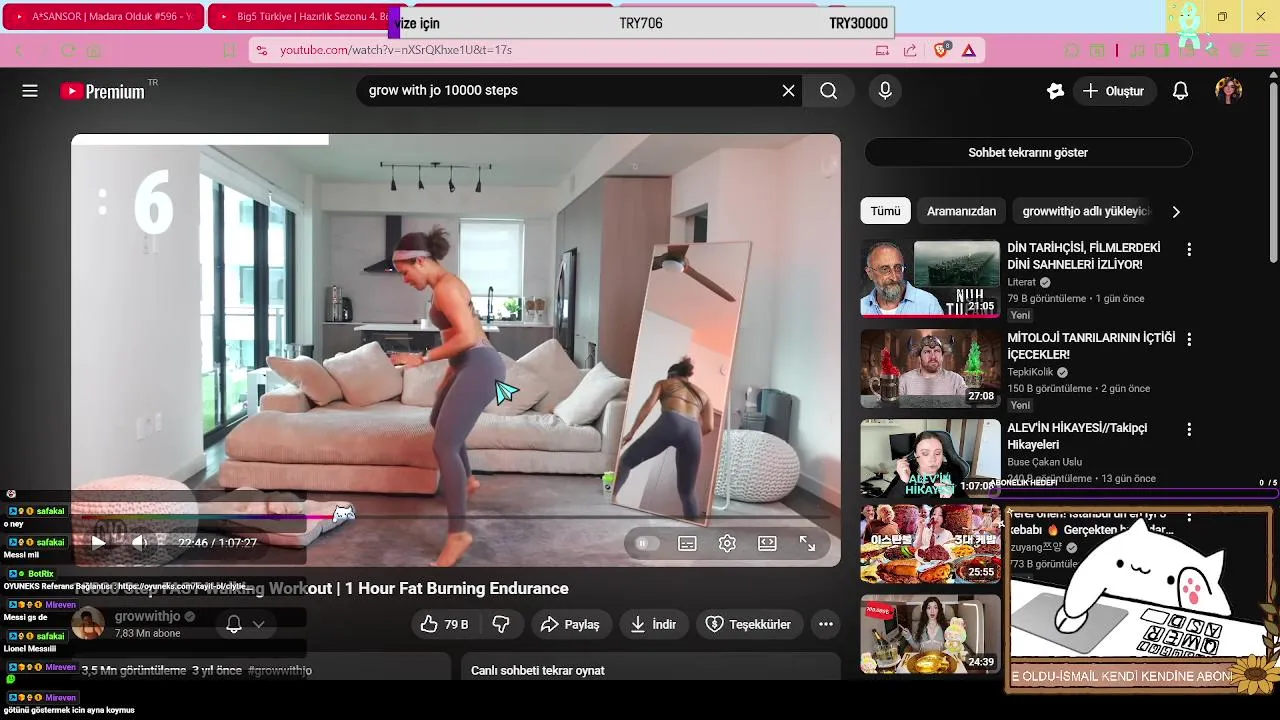Open the YouTube guide hamburger menu
The width and height of the screenshot is (1280, 720).
coord(30,91)
